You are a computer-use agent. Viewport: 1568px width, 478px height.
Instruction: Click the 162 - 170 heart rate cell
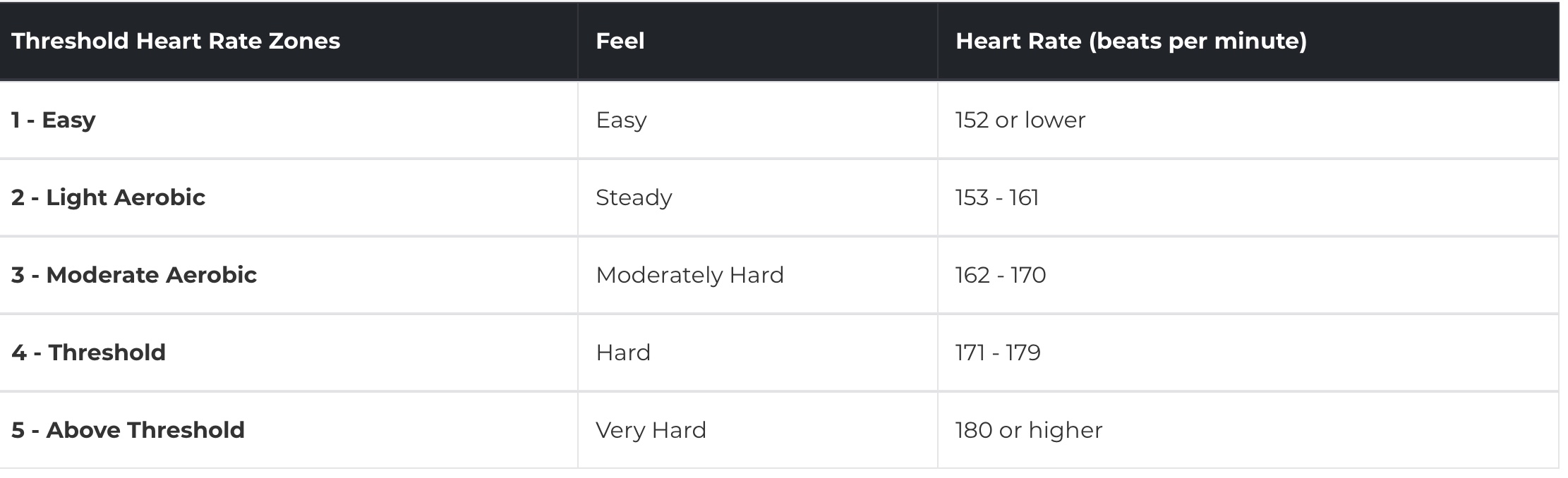coord(1248,275)
